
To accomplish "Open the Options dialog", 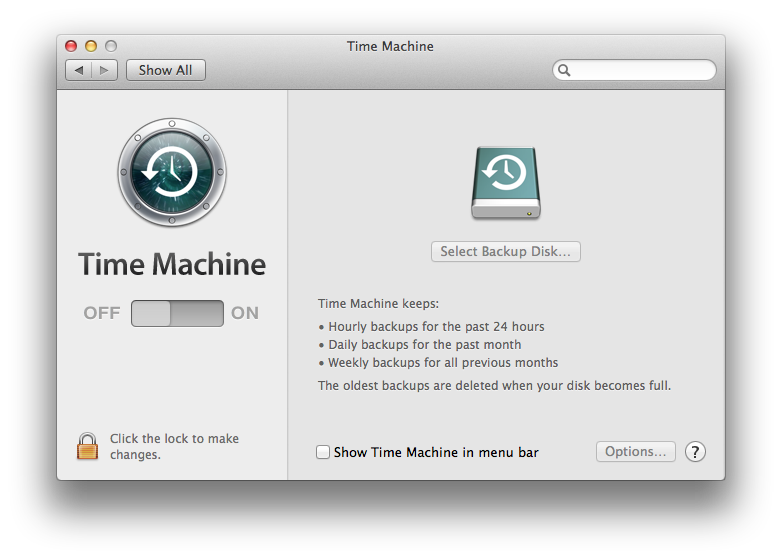I will pos(636,452).
